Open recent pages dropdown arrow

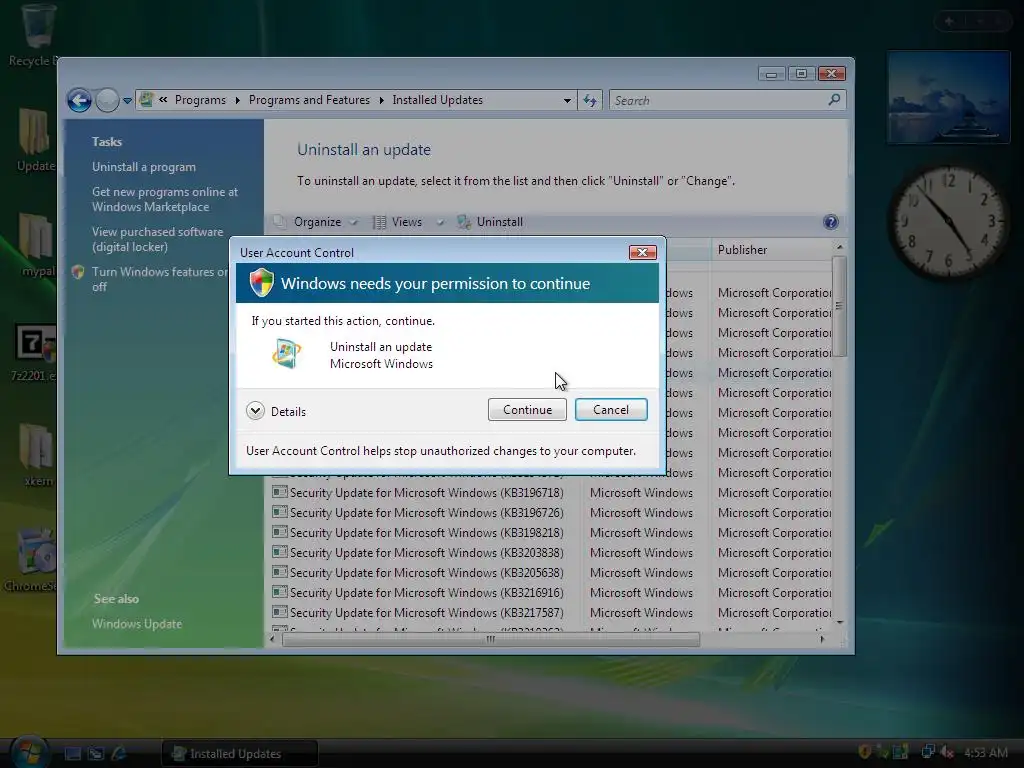coord(127,101)
